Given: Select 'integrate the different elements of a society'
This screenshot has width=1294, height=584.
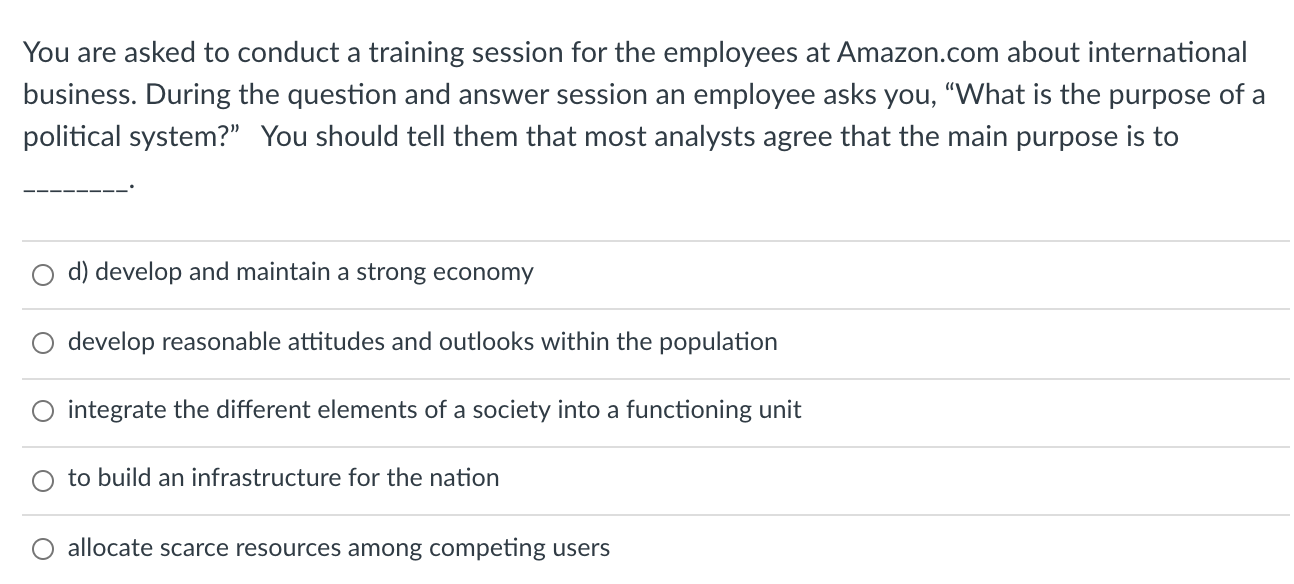Looking at the screenshot, I should [x=42, y=410].
